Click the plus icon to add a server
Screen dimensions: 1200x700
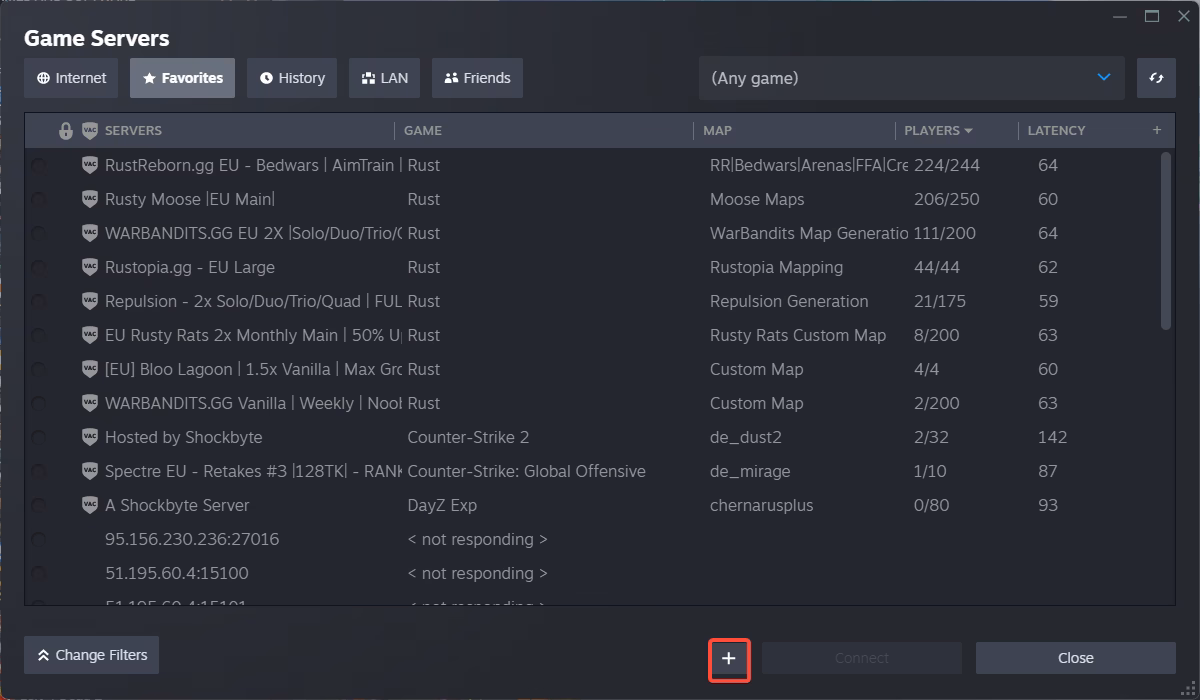click(x=729, y=658)
